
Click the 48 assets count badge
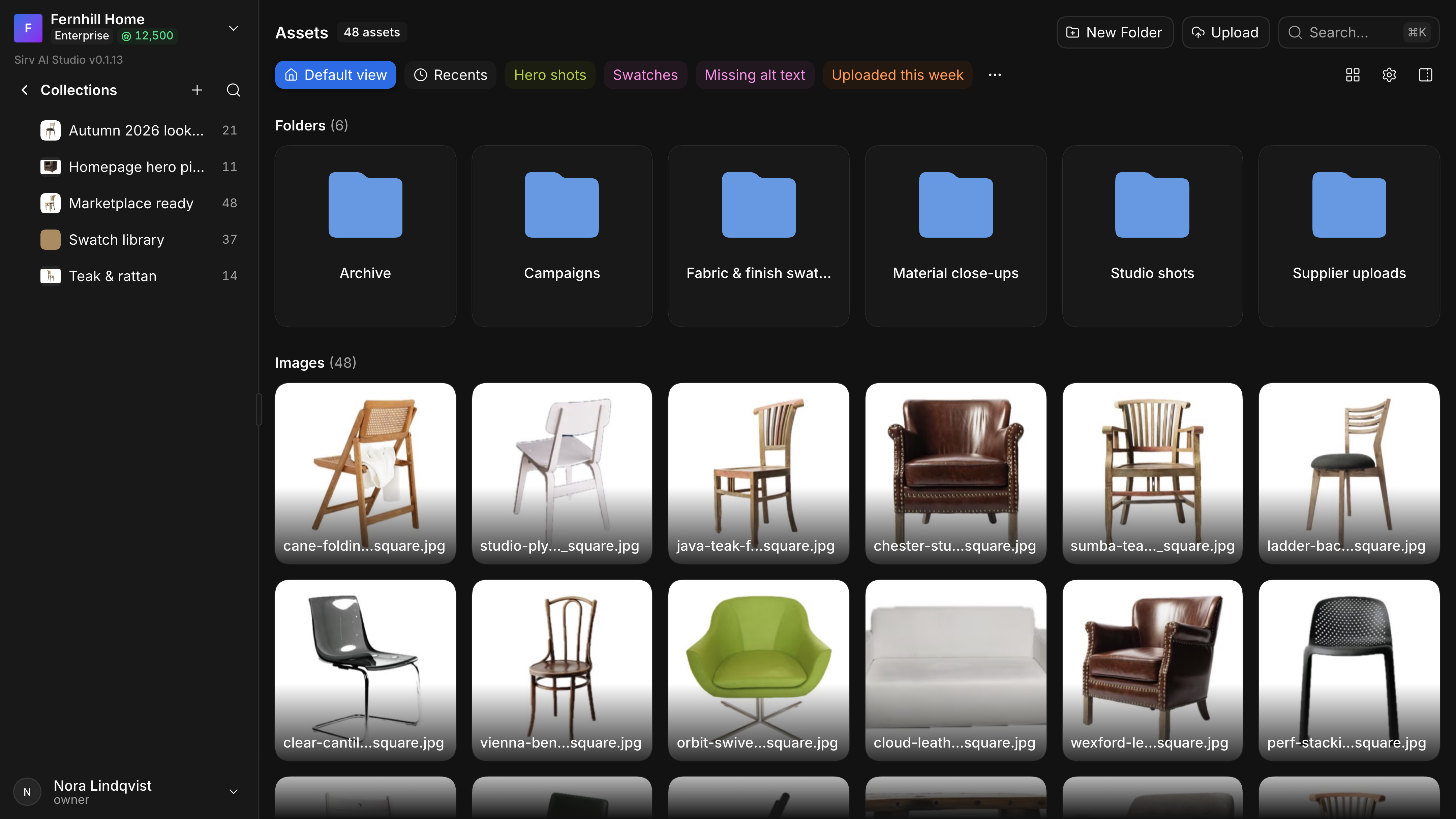(x=371, y=32)
